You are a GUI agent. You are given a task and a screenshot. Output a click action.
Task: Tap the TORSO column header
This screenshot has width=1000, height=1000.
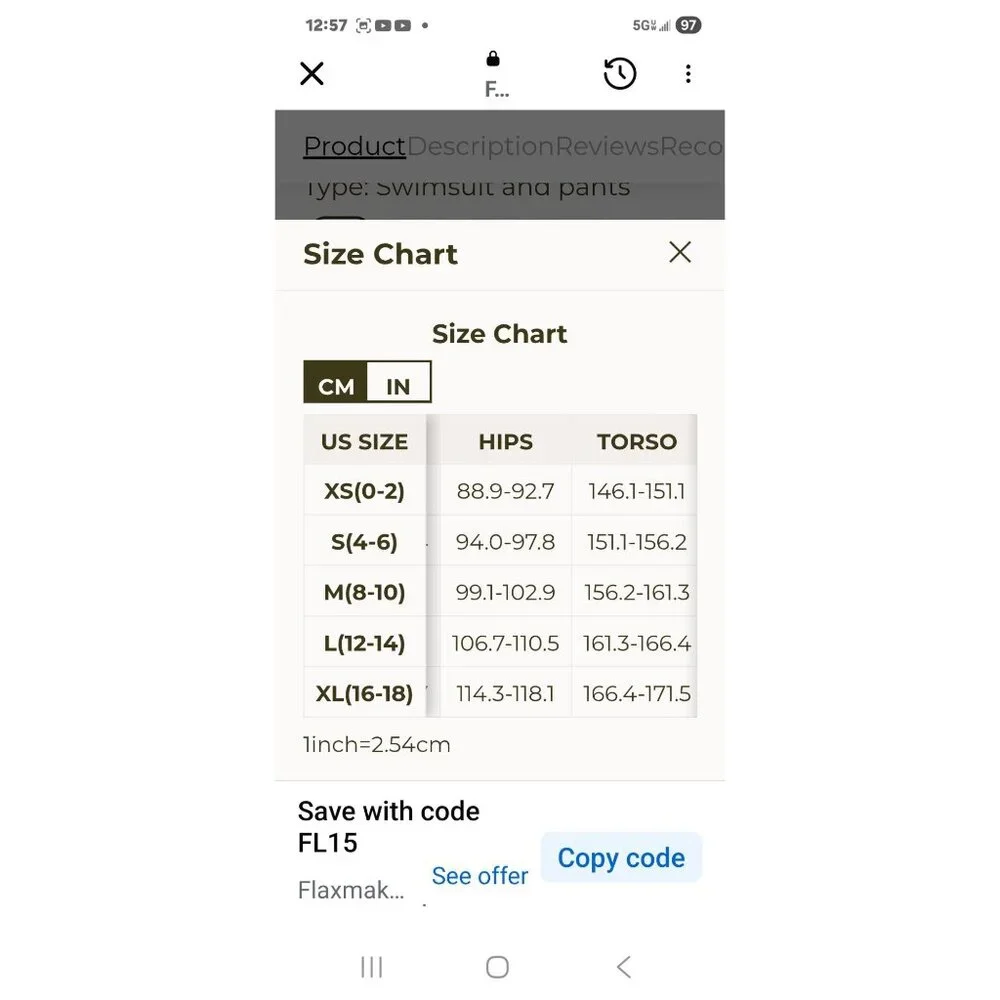click(x=636, y=441)
